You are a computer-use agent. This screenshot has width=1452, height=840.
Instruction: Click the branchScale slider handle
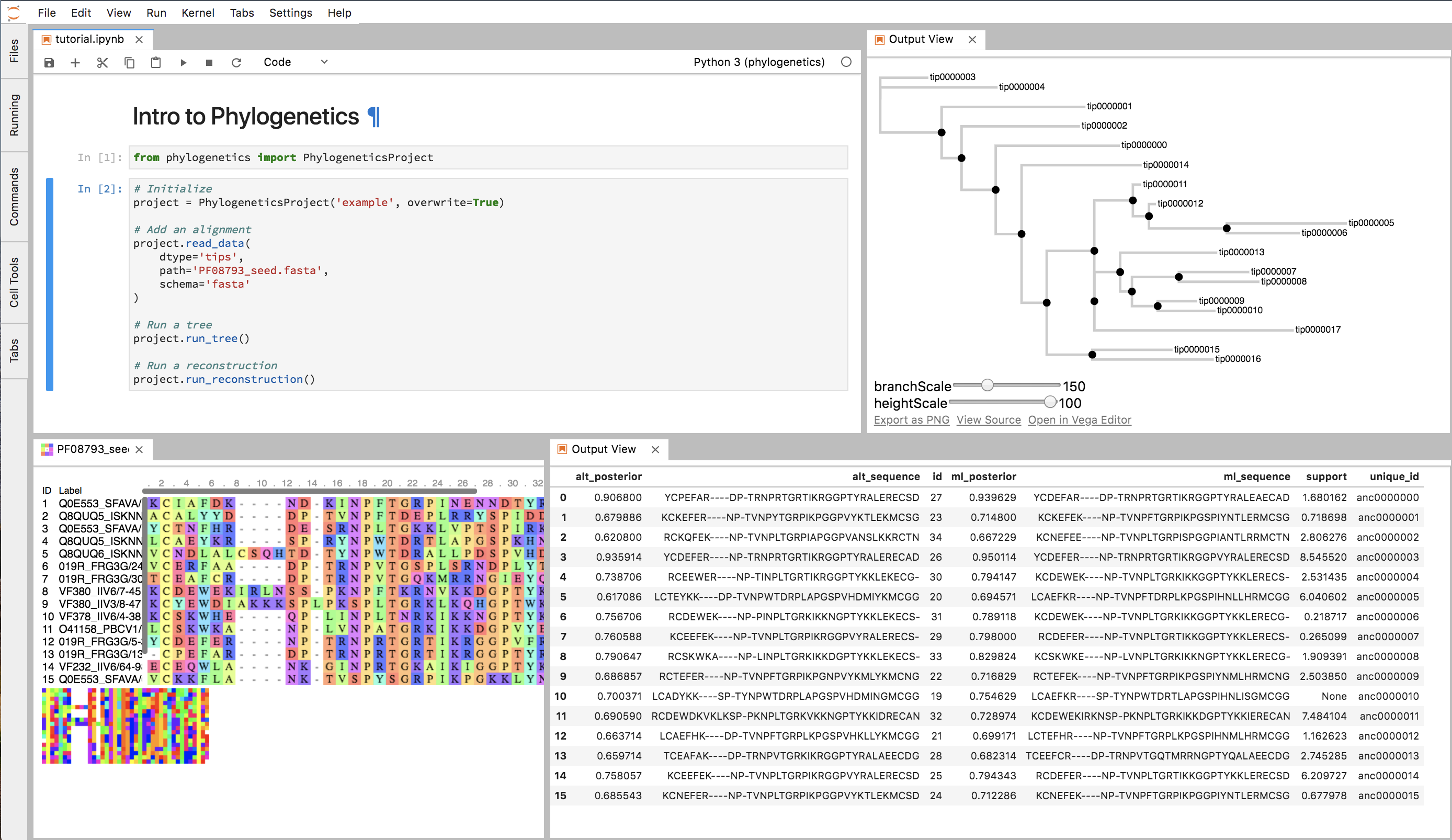[987, 385]
